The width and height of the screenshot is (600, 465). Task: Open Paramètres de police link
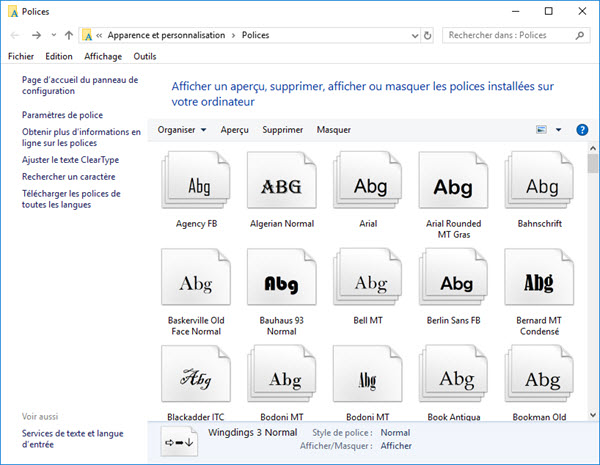click(62, 115)
